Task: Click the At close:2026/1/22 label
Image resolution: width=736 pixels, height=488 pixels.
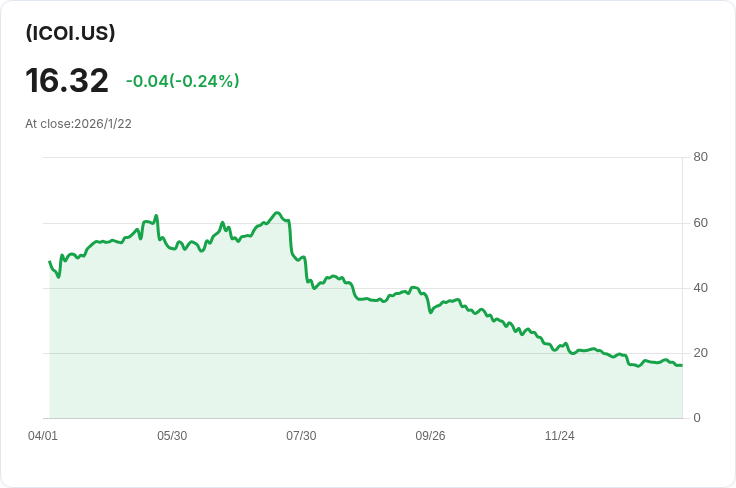Action: click(x=78, y=124)
